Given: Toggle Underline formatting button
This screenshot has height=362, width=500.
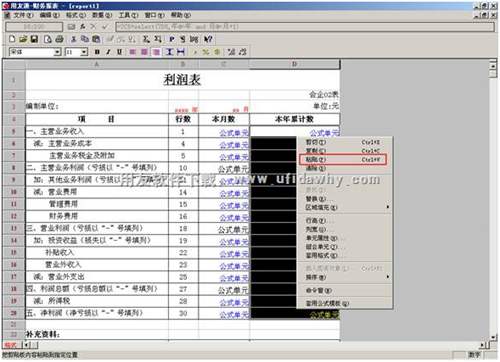Looking at the screenshot, I should click(119, 52).
